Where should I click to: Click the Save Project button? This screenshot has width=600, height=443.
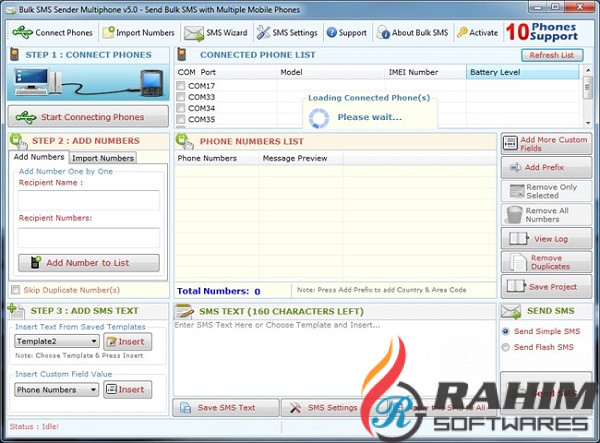tap(546, 286)
